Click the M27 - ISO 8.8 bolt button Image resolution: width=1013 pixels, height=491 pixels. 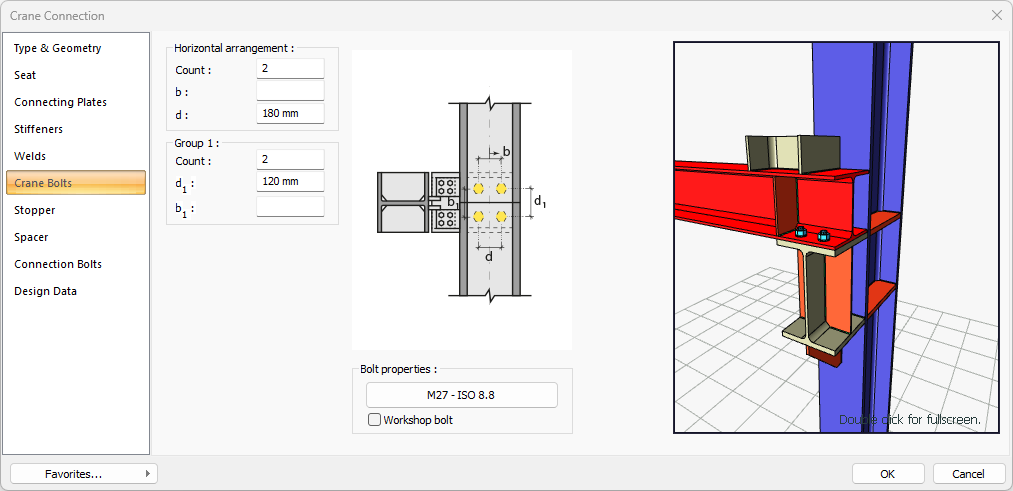461,395
